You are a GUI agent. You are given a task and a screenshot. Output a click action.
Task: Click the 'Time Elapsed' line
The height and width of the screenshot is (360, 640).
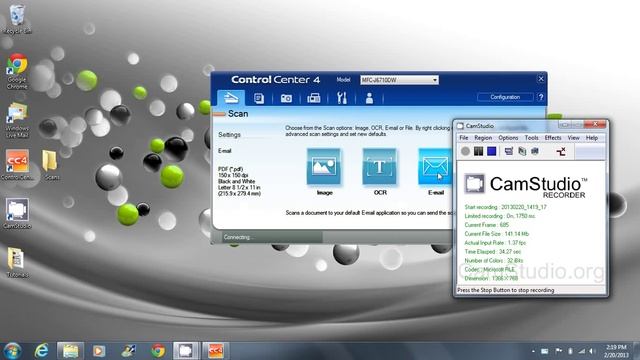pos(493,252)
